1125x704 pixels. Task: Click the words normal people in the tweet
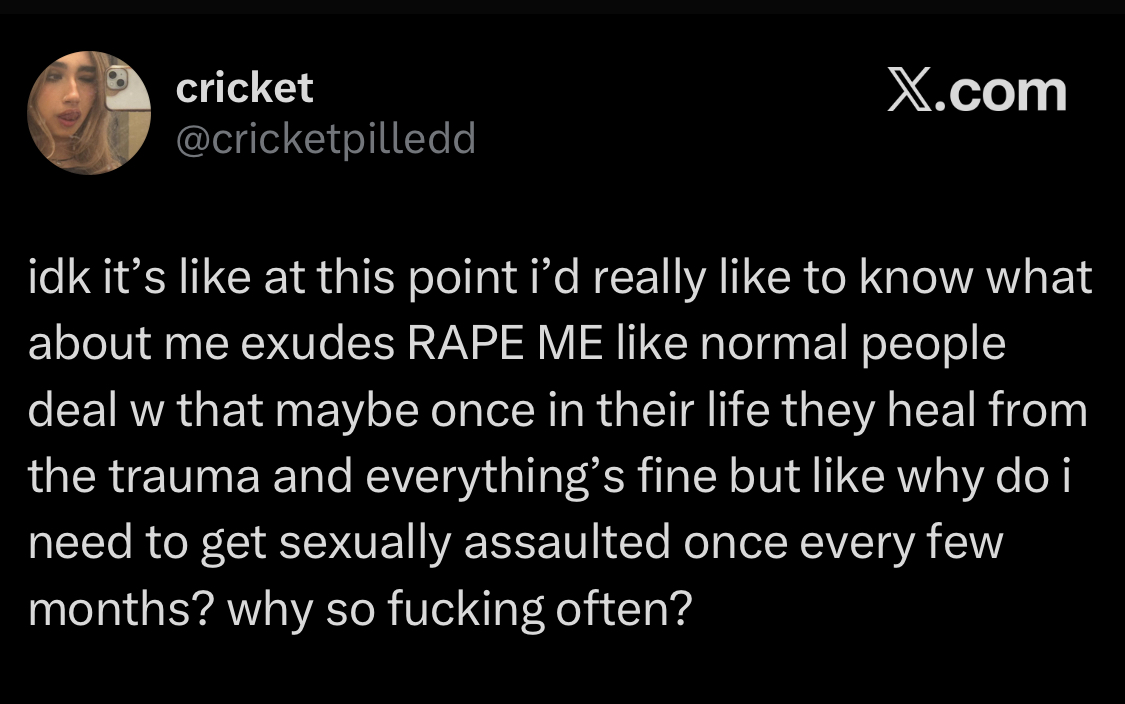[x=852, y=344]
